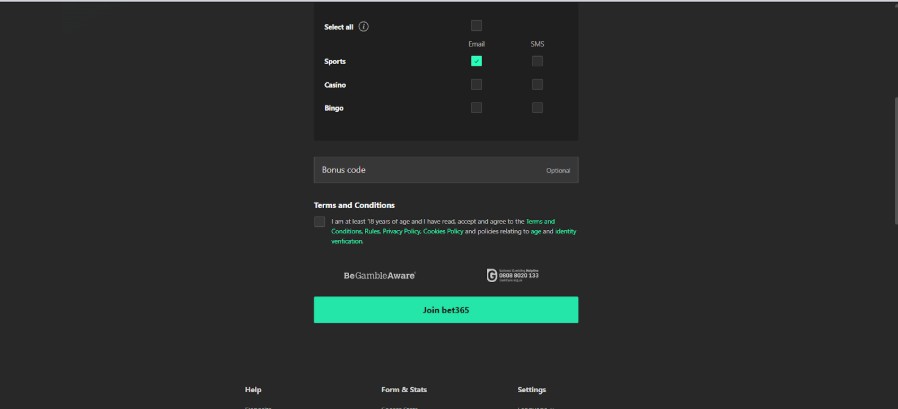898x409 pixels.
Task: Click the Help footer heading
Action: 253,390
